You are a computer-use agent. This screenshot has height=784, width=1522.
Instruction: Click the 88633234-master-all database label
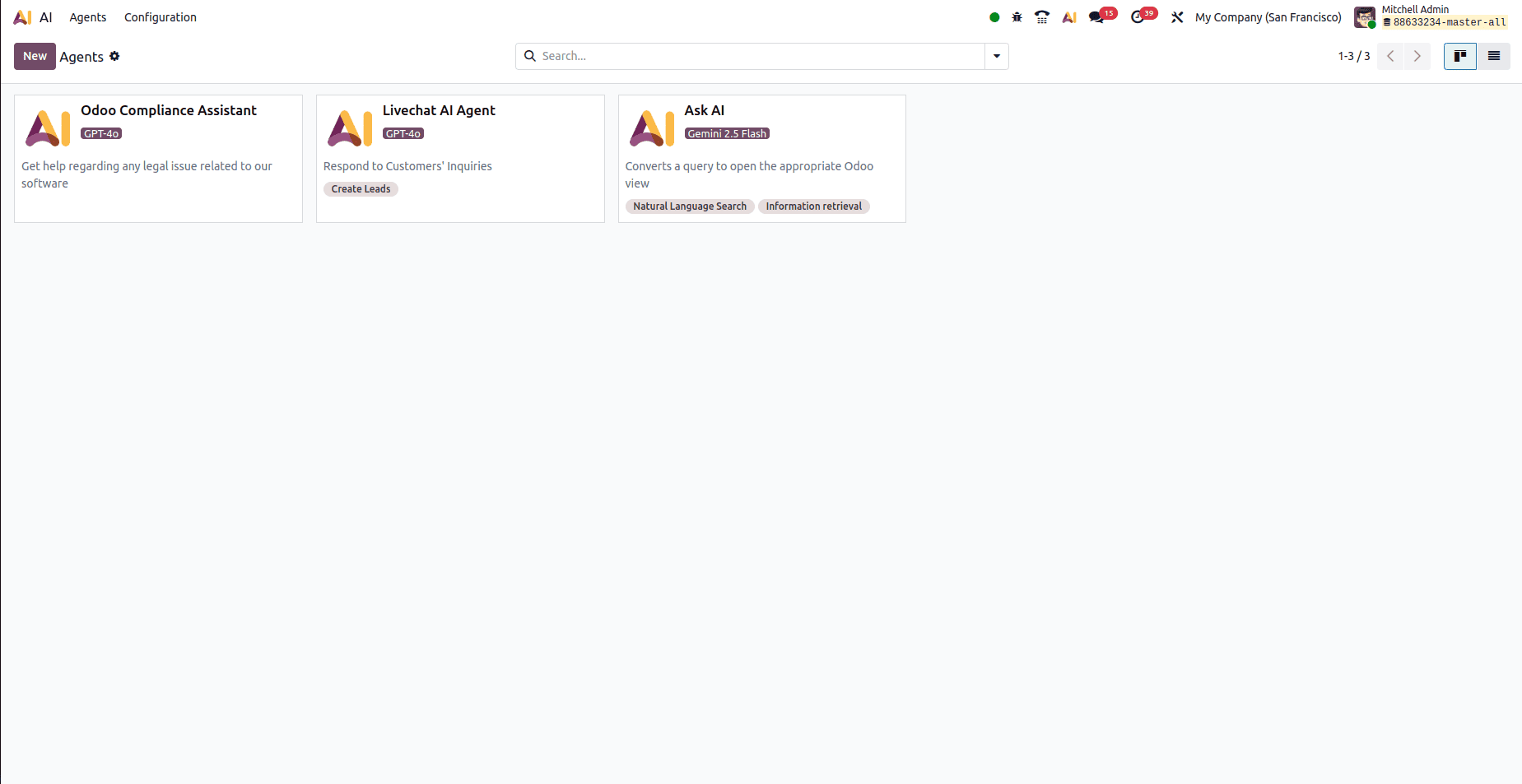click(x=1445, y=22)
